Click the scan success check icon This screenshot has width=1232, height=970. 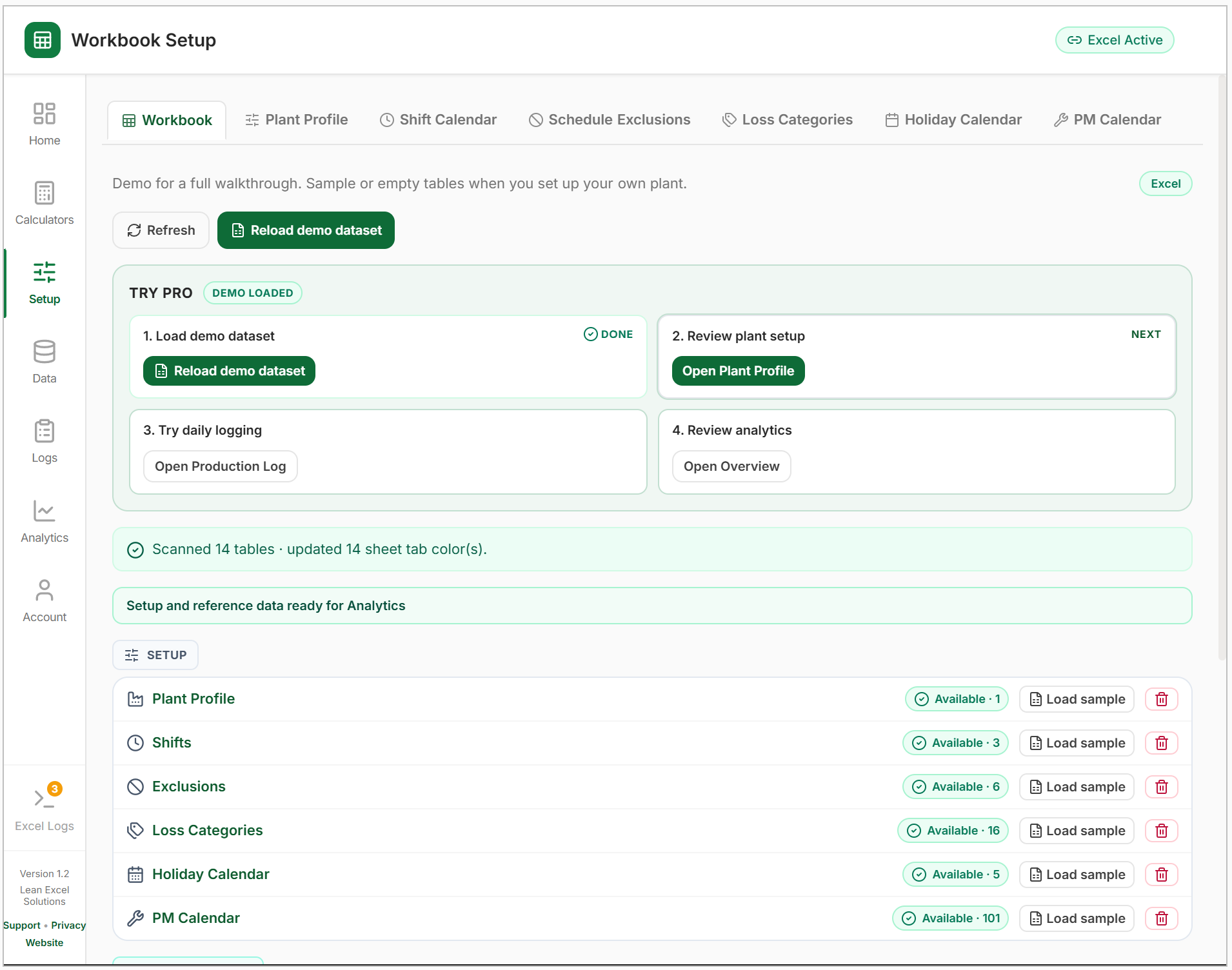click(135, 549)
